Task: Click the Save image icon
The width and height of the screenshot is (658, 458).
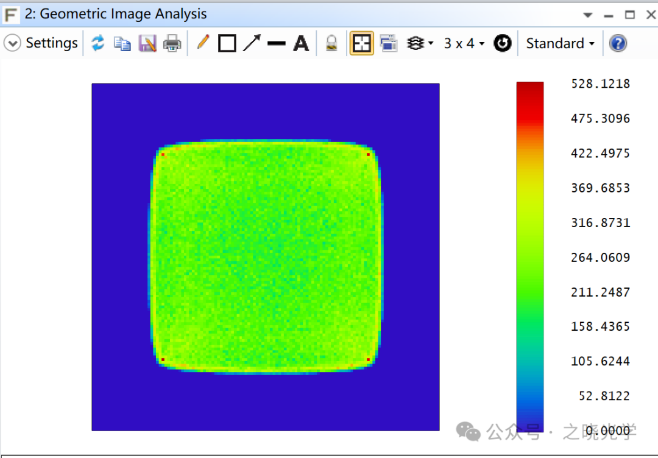Action: (147, 43)
